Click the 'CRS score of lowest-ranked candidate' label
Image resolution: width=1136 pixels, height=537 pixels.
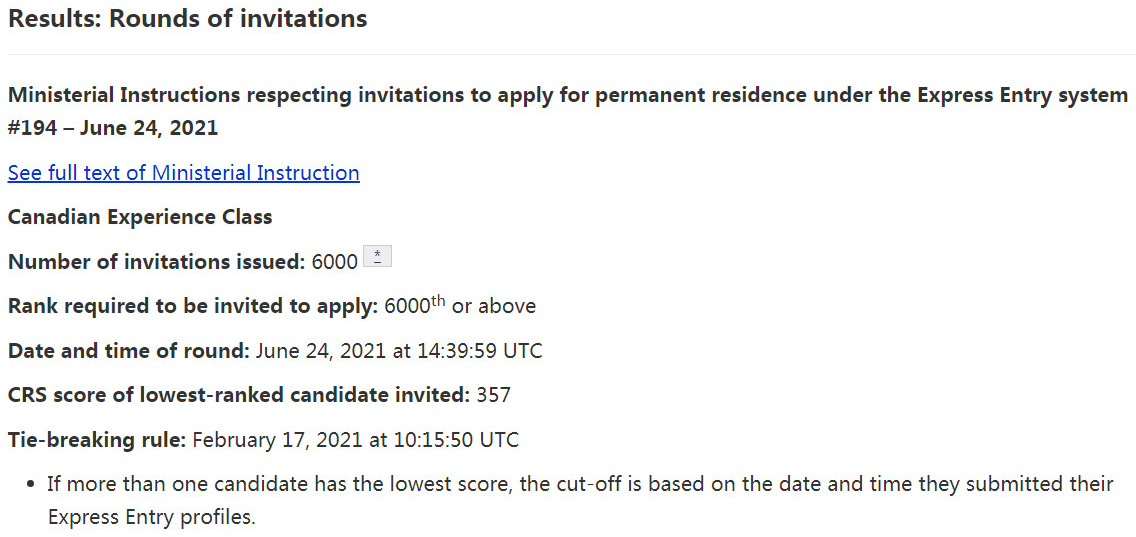pyautogui.click(x=238, y=395)
